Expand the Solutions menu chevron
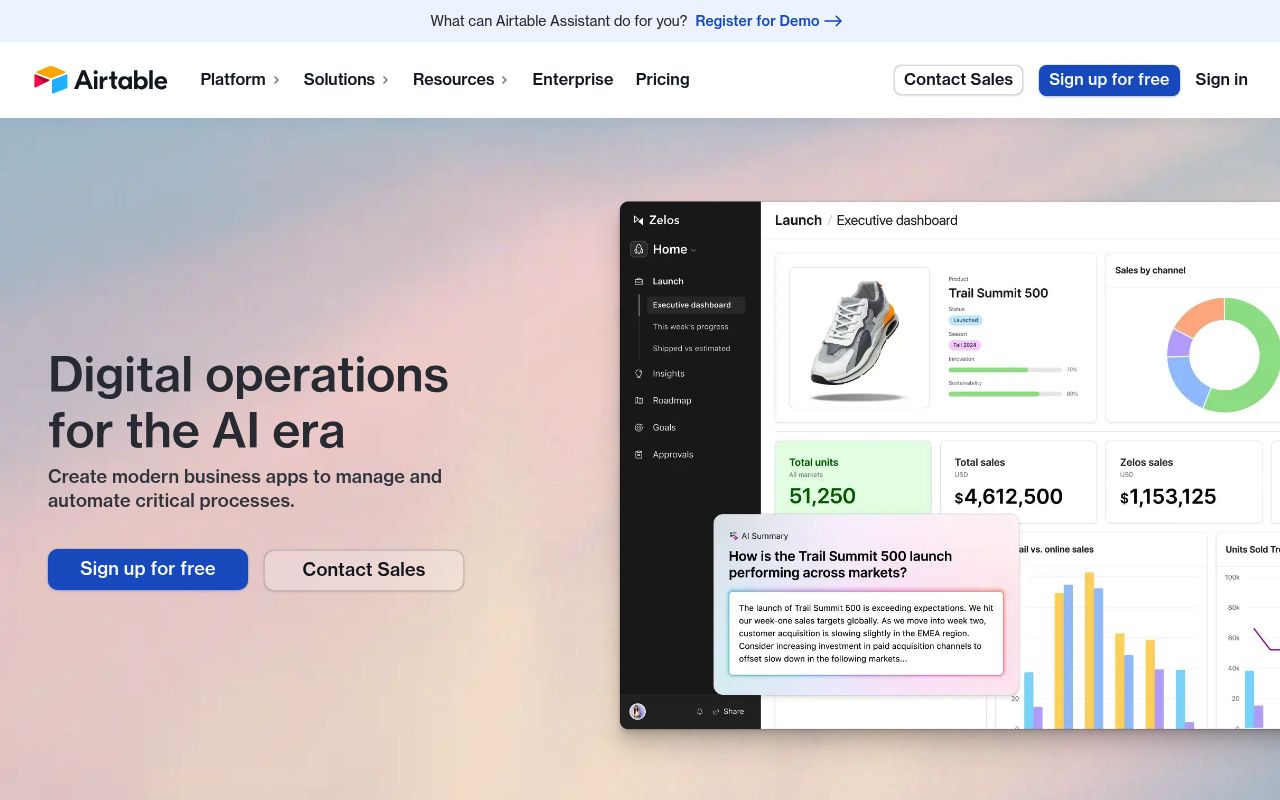The width and height of the screenshot is (1280, 800). 385,80
